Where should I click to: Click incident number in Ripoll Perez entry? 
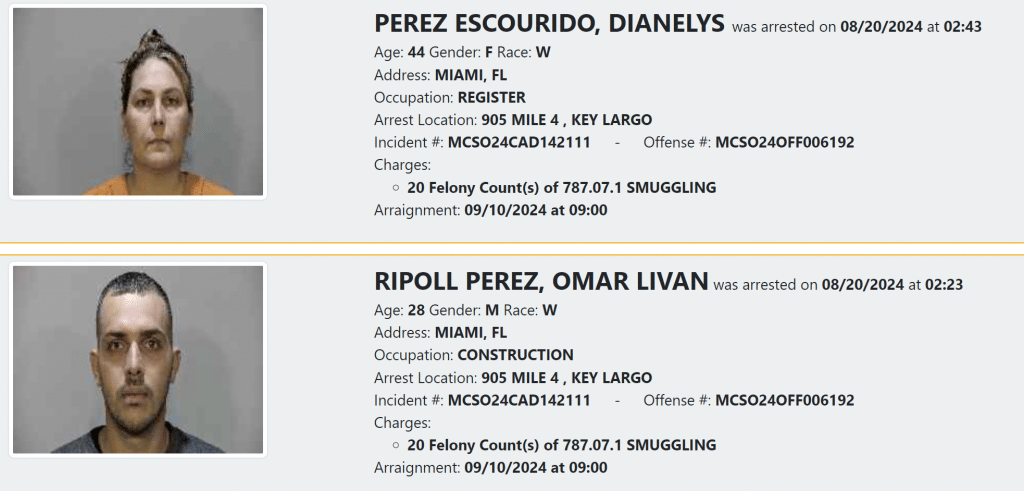(519, 400)
